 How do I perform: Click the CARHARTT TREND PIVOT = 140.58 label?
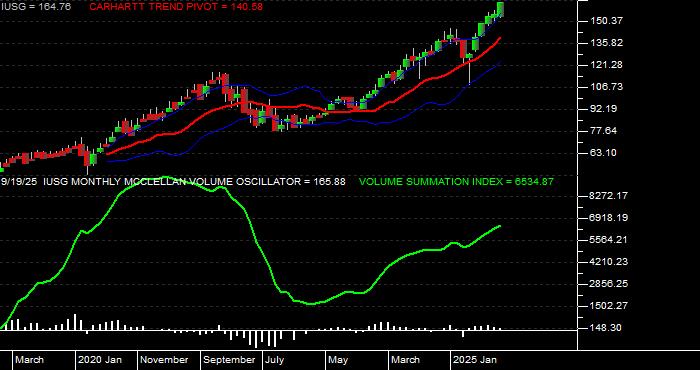176,7
